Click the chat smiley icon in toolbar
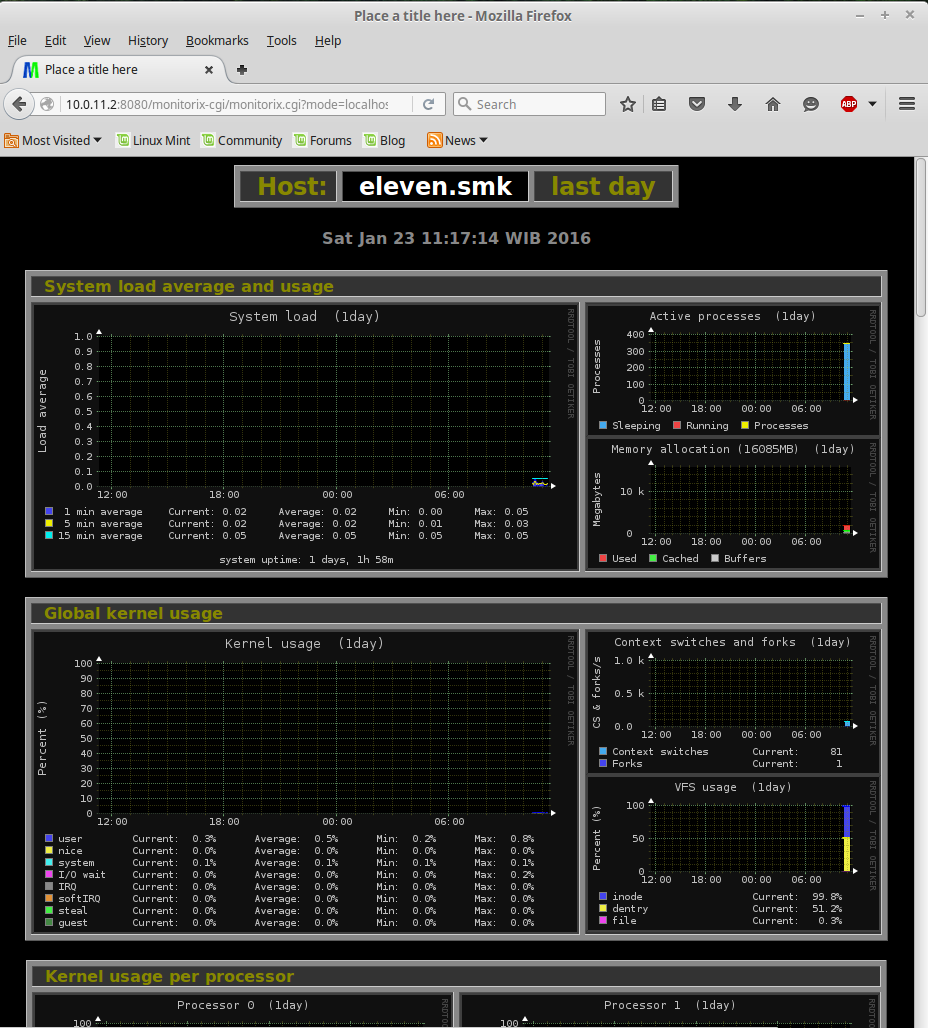The image size is (928, 1028). click(x=811, y=104)
